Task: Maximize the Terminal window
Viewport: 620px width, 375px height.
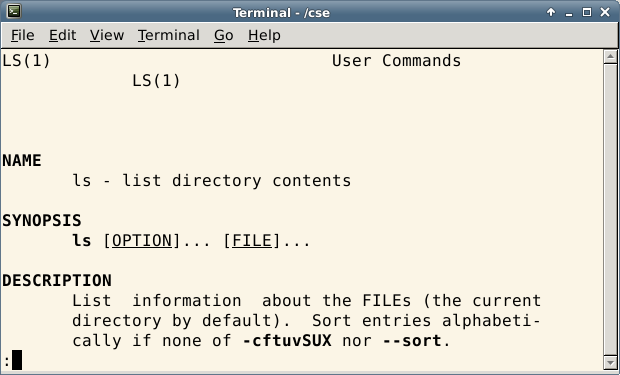Action: pos(587,12)
